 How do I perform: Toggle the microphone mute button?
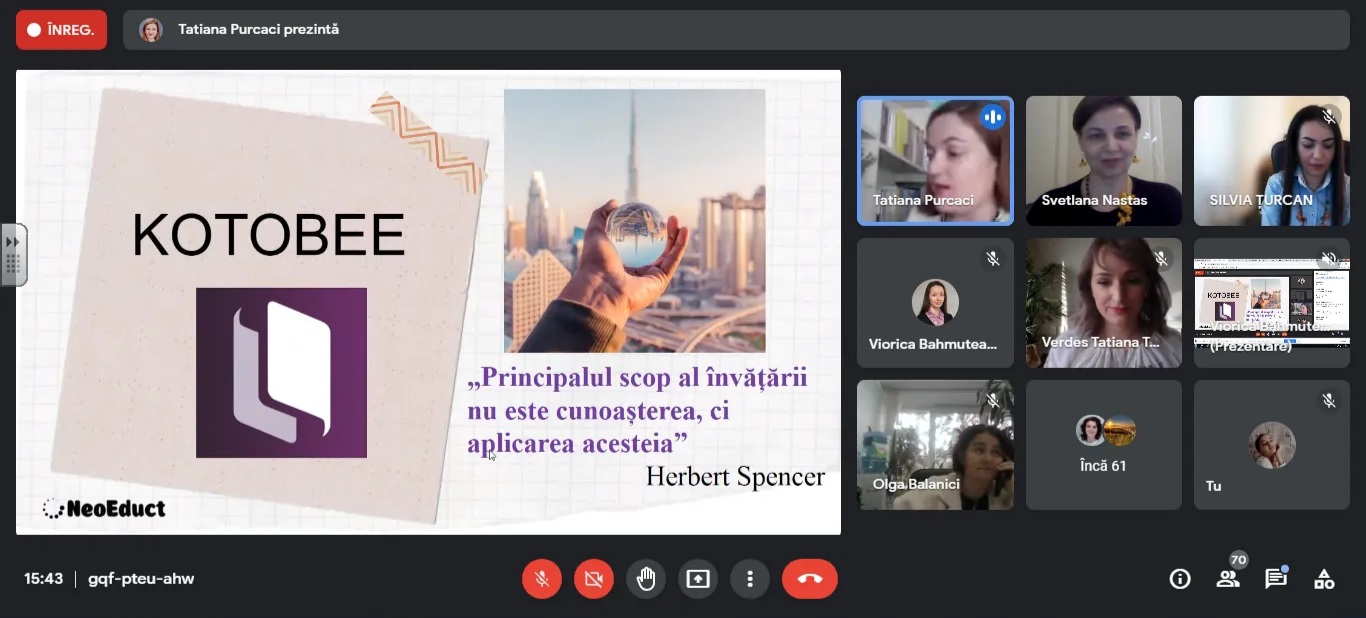tap(542, 579)
